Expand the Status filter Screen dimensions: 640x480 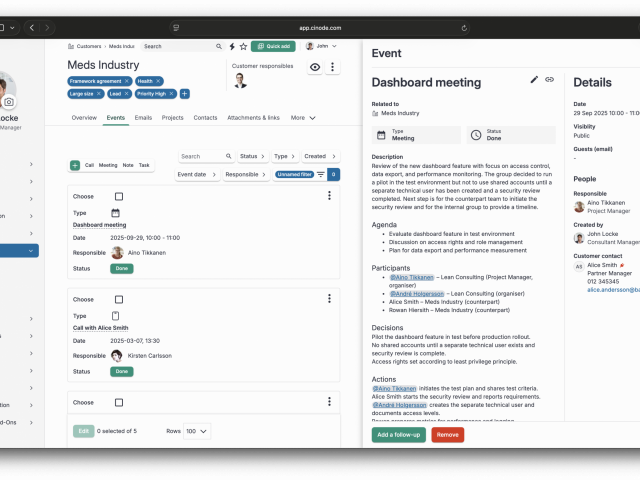[252, 157]
